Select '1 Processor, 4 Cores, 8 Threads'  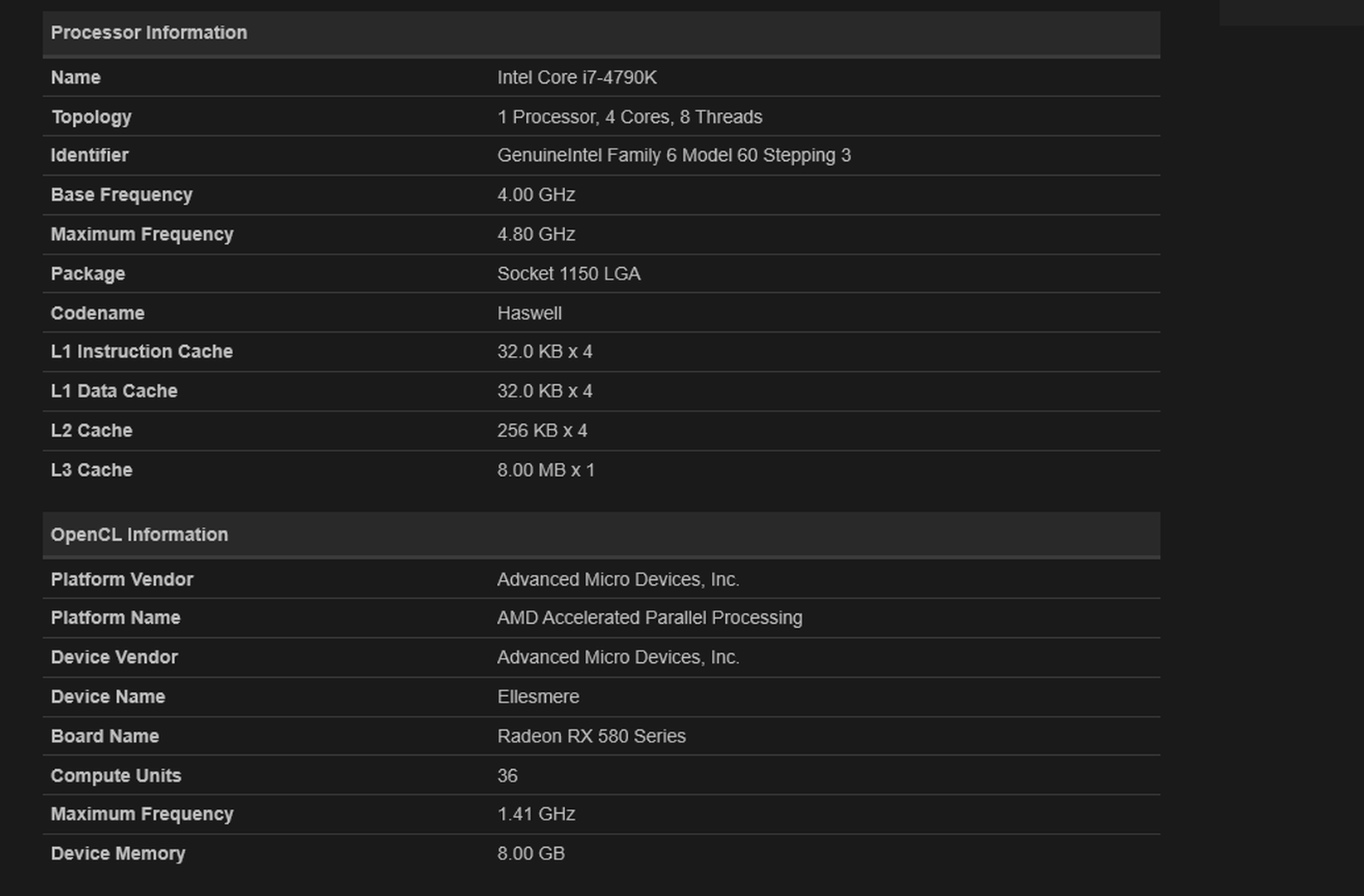coord(630,117)
